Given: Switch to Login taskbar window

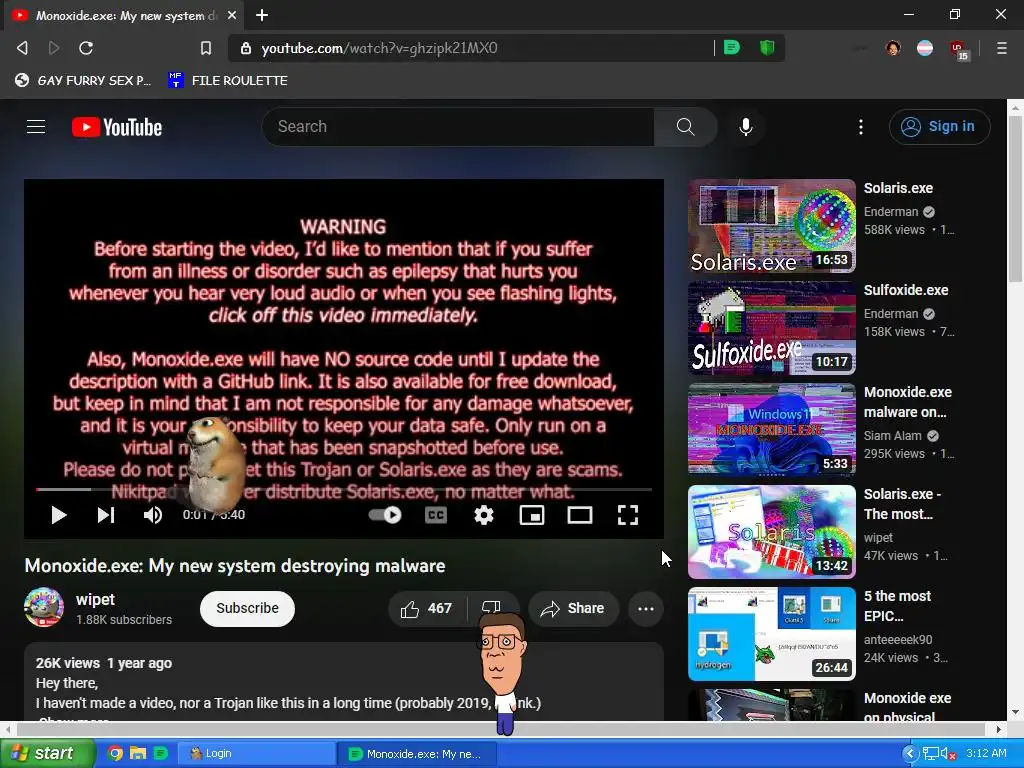Looking at the screenshot, I should pos(255,754).
